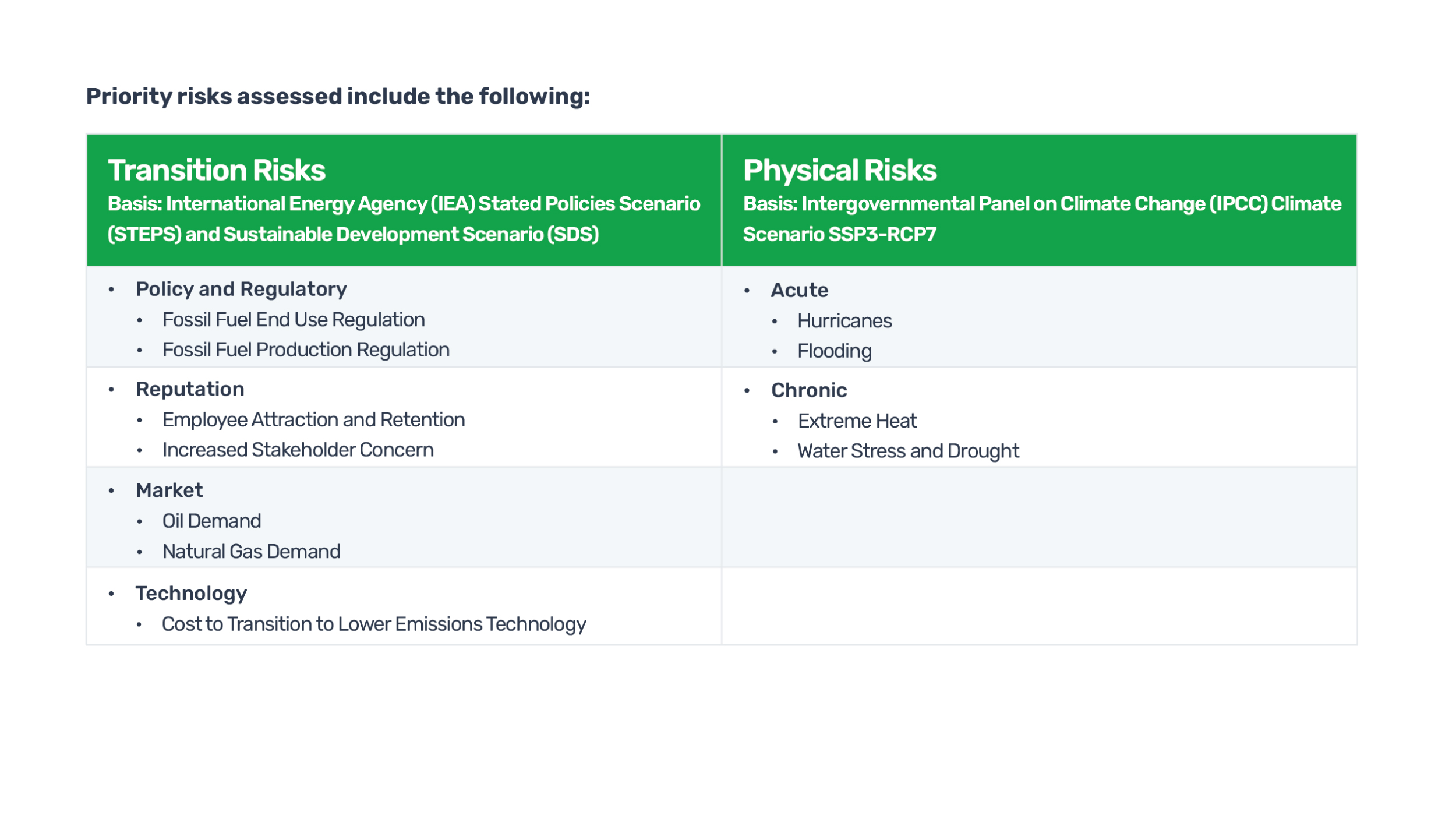Image resolution: width=1456 pixels, height=819 pixels.
Task: Click the Priority risks assessed title
Action: [x=338, y=96]
